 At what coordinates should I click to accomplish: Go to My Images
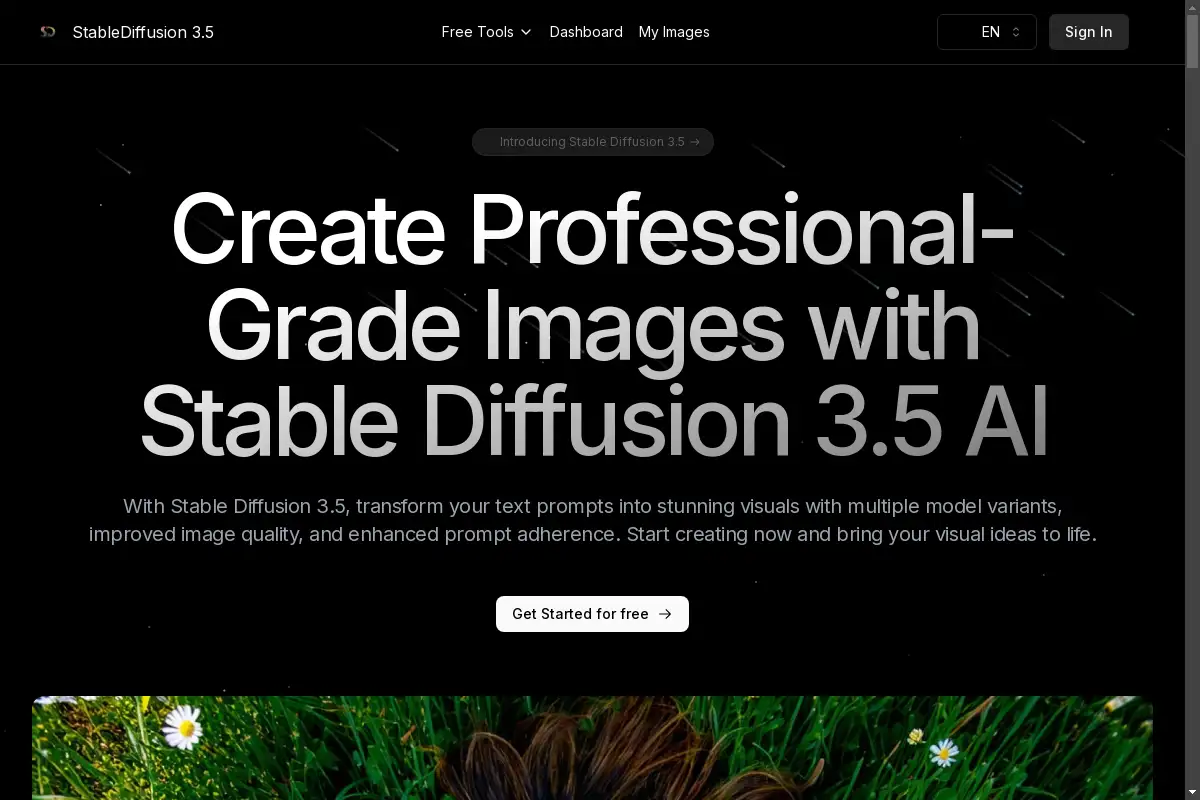click(x=674, y=32)
